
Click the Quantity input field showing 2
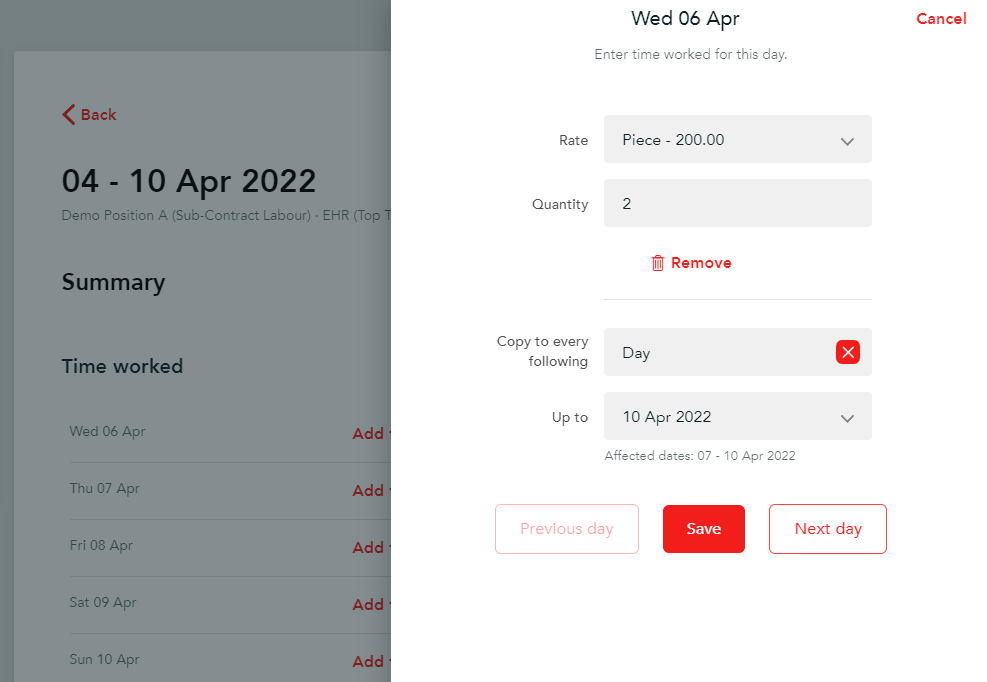[x=737, y=203]
